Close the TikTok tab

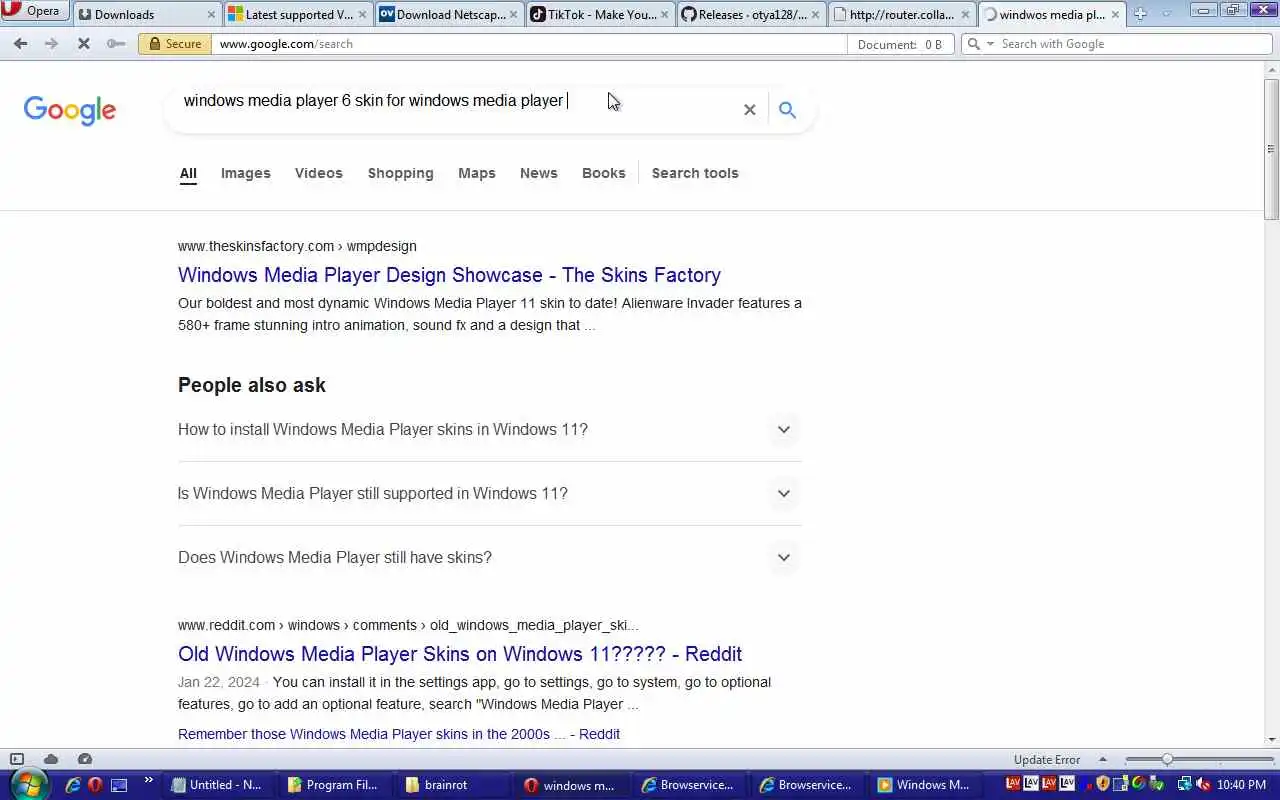[664, 15]
